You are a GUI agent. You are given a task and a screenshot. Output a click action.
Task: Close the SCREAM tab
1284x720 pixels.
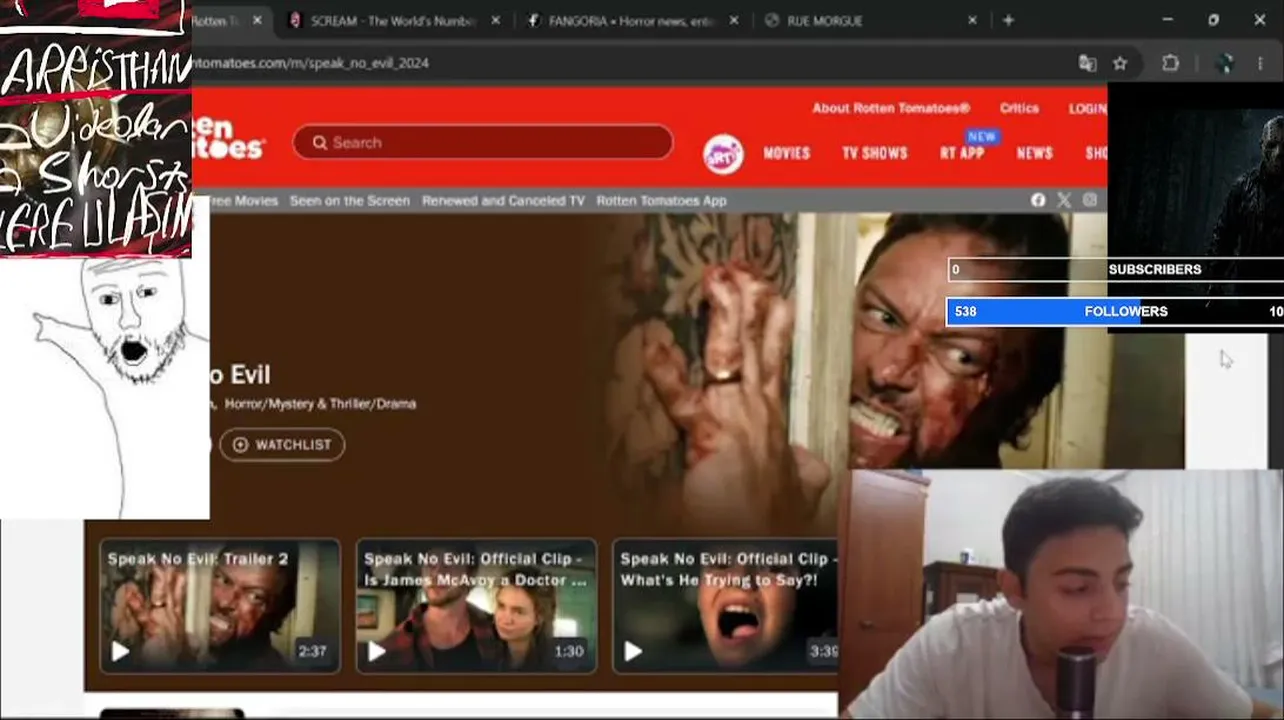[x=495, y=20]
